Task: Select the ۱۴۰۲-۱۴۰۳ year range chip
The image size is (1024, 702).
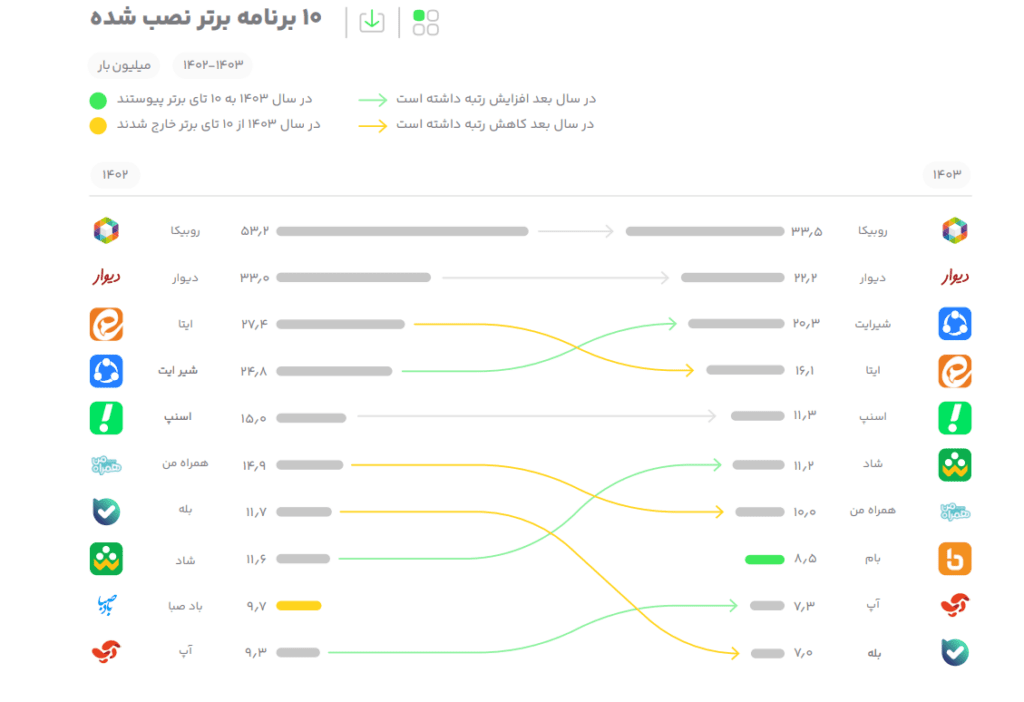Action: [213, 65]
